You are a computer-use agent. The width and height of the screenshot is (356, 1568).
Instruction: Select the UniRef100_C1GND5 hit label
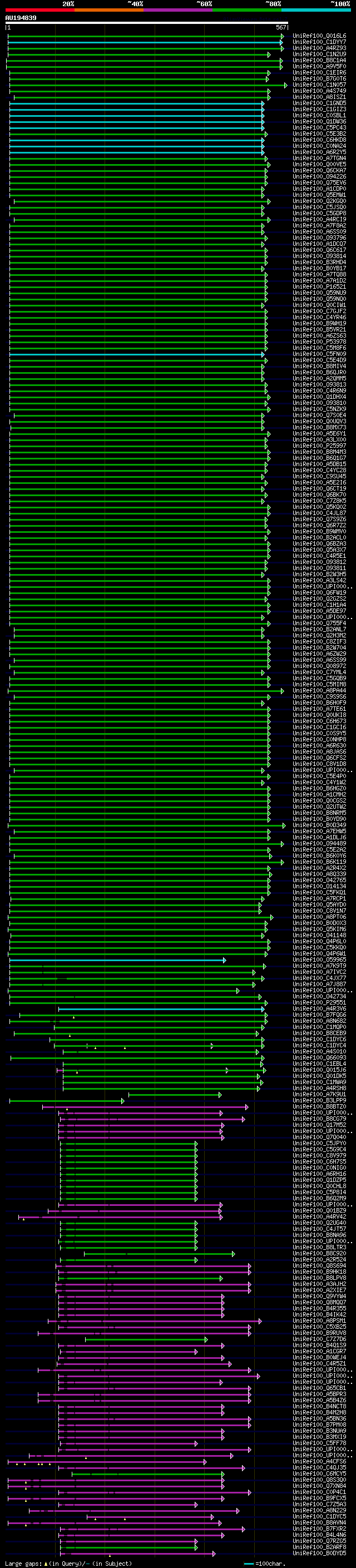click(x=319, y=103)
